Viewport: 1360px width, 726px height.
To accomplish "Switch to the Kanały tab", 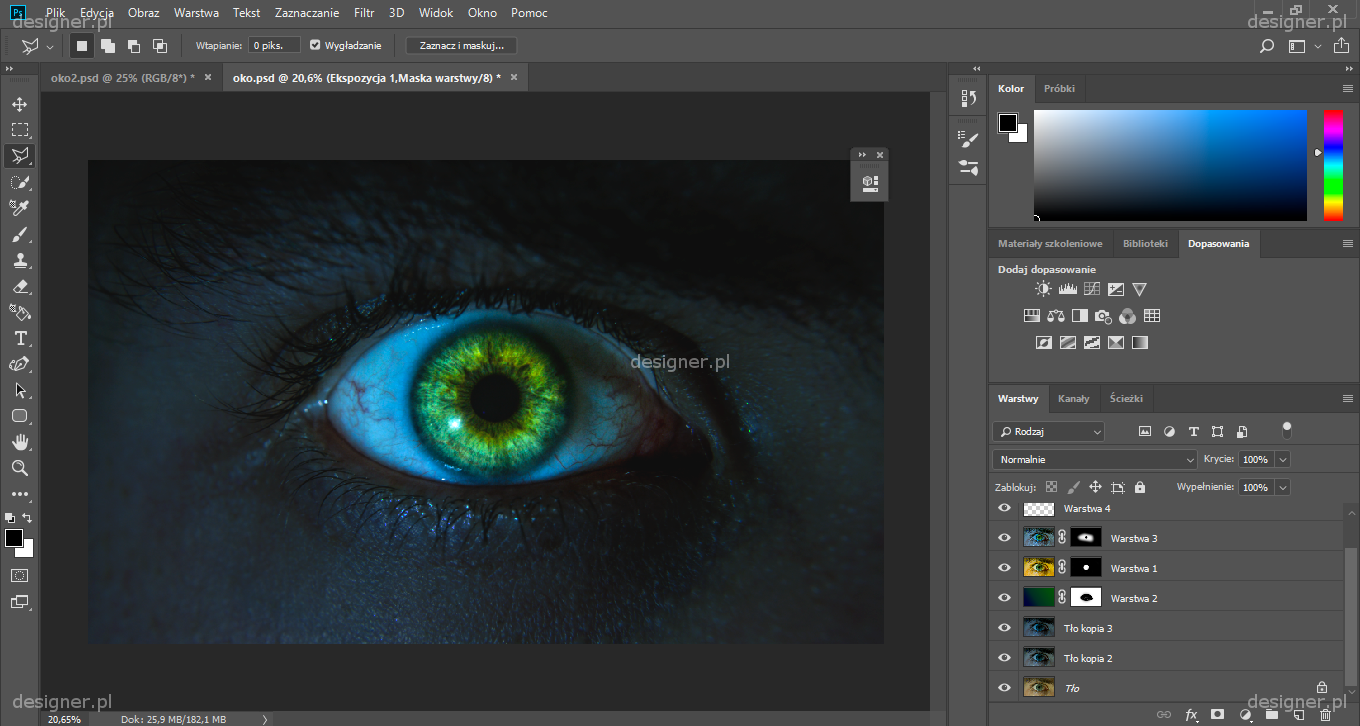I will click(1073, 399).
